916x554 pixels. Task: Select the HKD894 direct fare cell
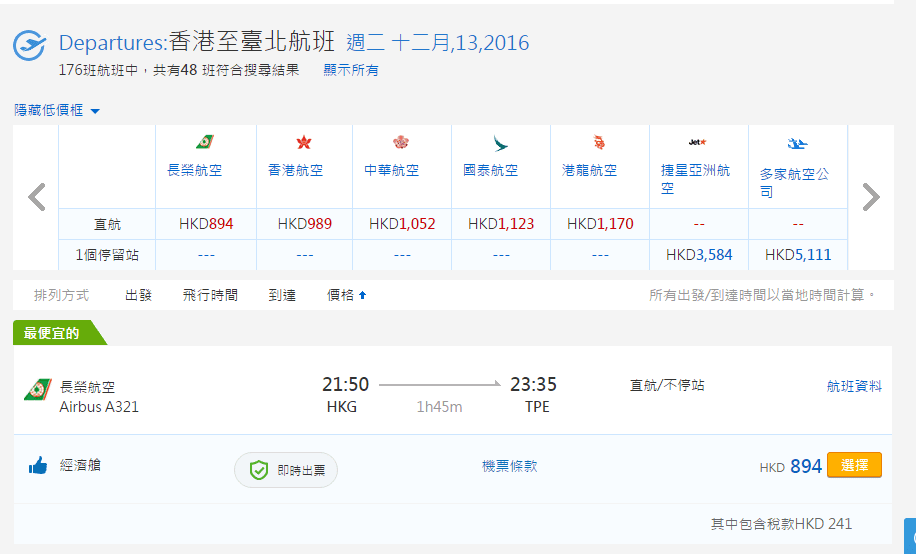click(x=206, y=224)
